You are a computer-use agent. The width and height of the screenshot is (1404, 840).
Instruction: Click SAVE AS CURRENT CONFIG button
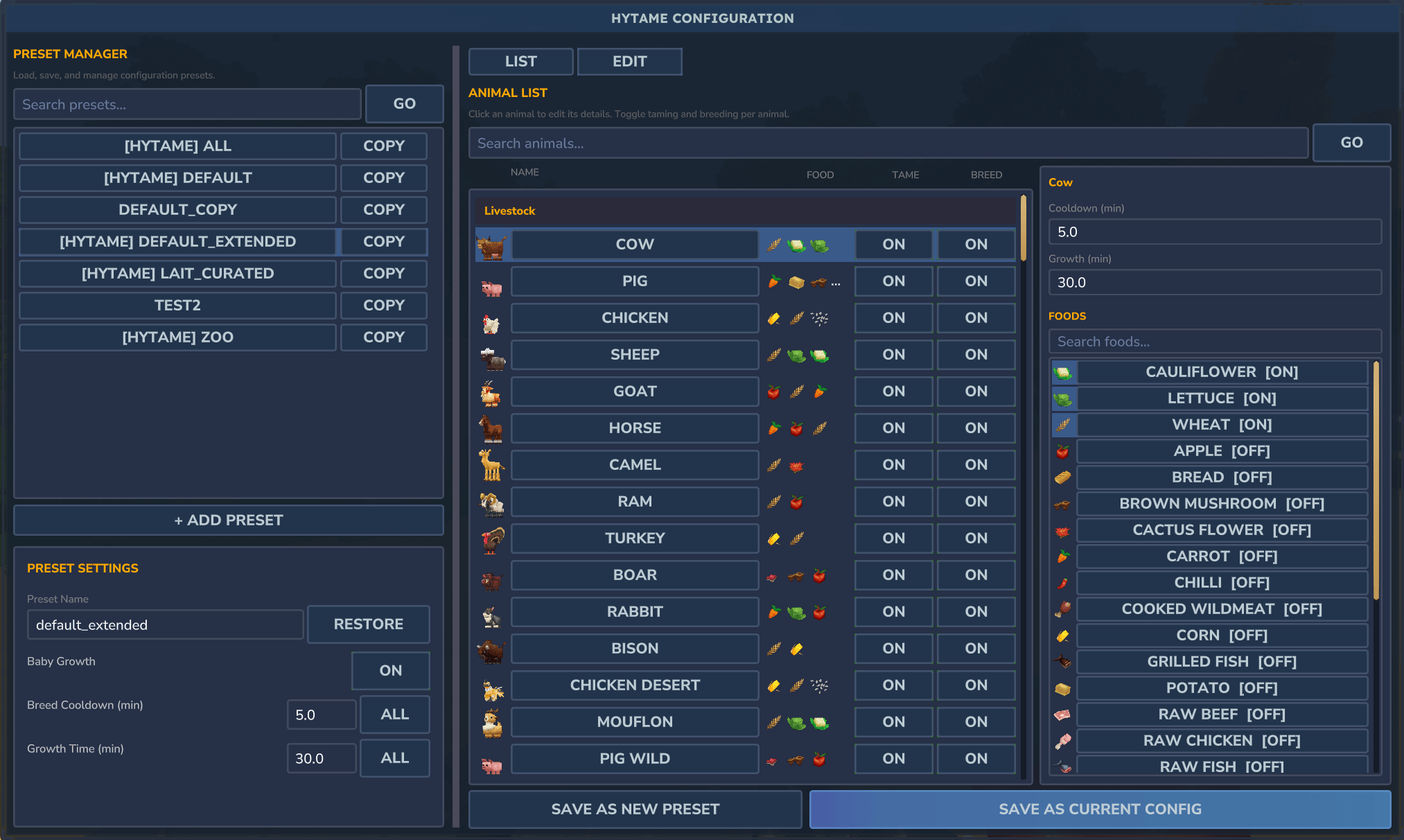(1100, 810)
